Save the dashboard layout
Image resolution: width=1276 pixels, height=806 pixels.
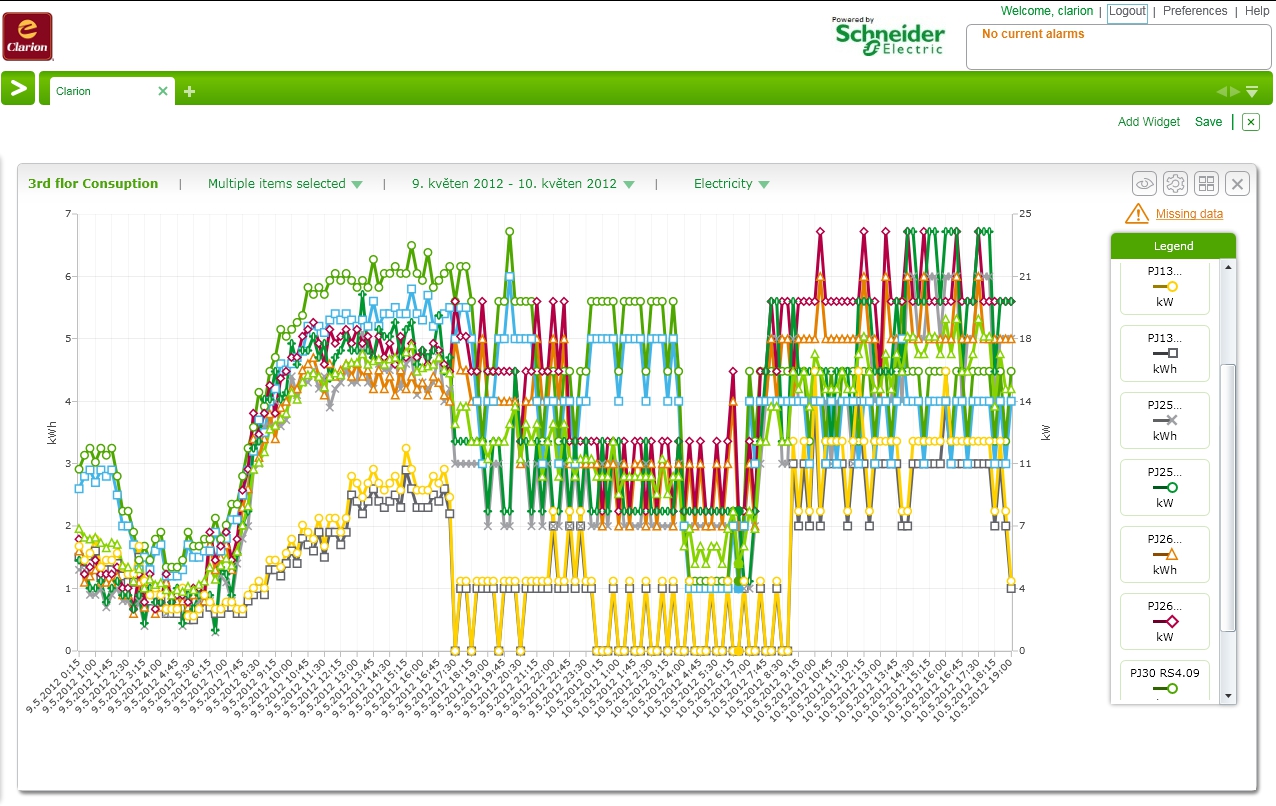point(1208,122)
